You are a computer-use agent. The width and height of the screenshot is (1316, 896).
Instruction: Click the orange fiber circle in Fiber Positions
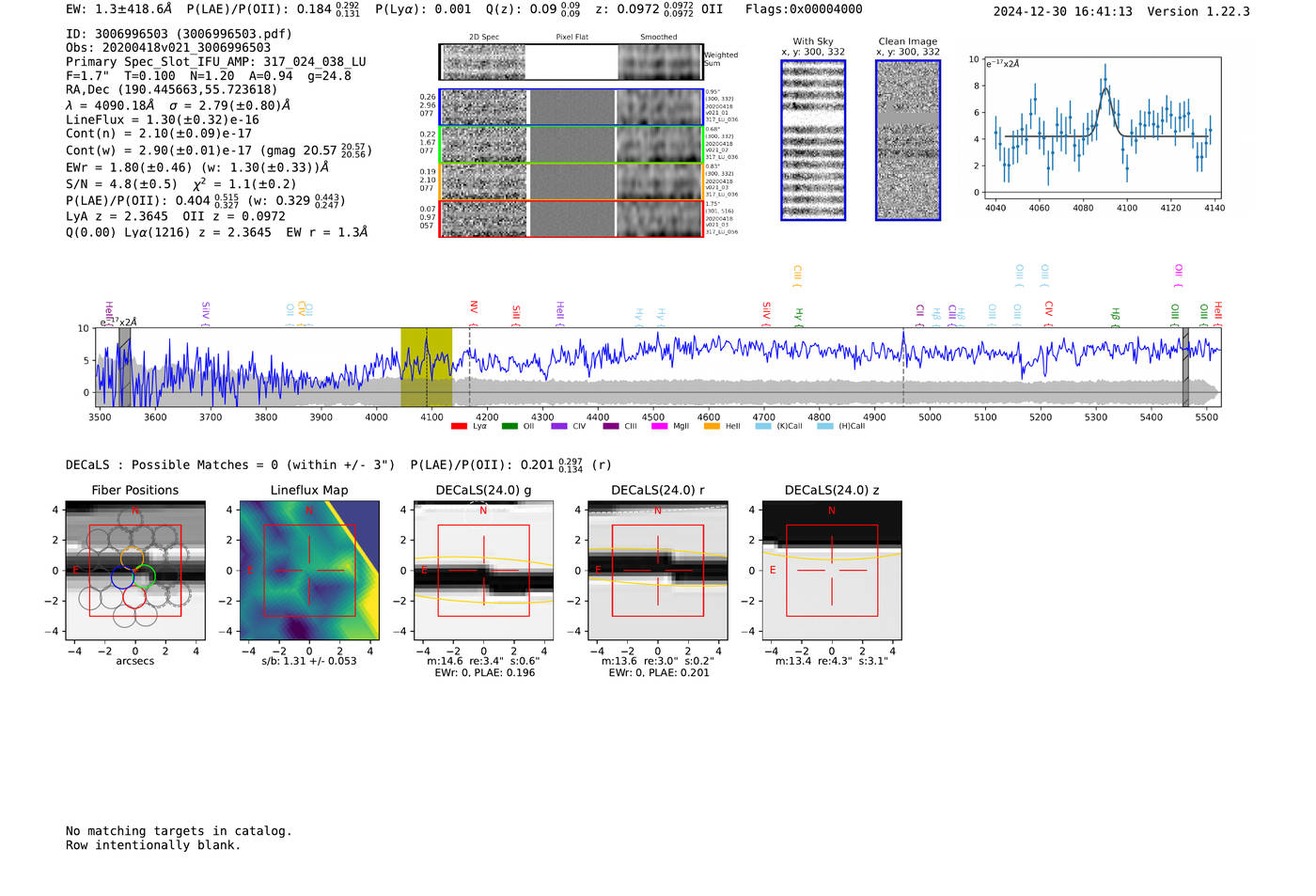tap(133, 558)
